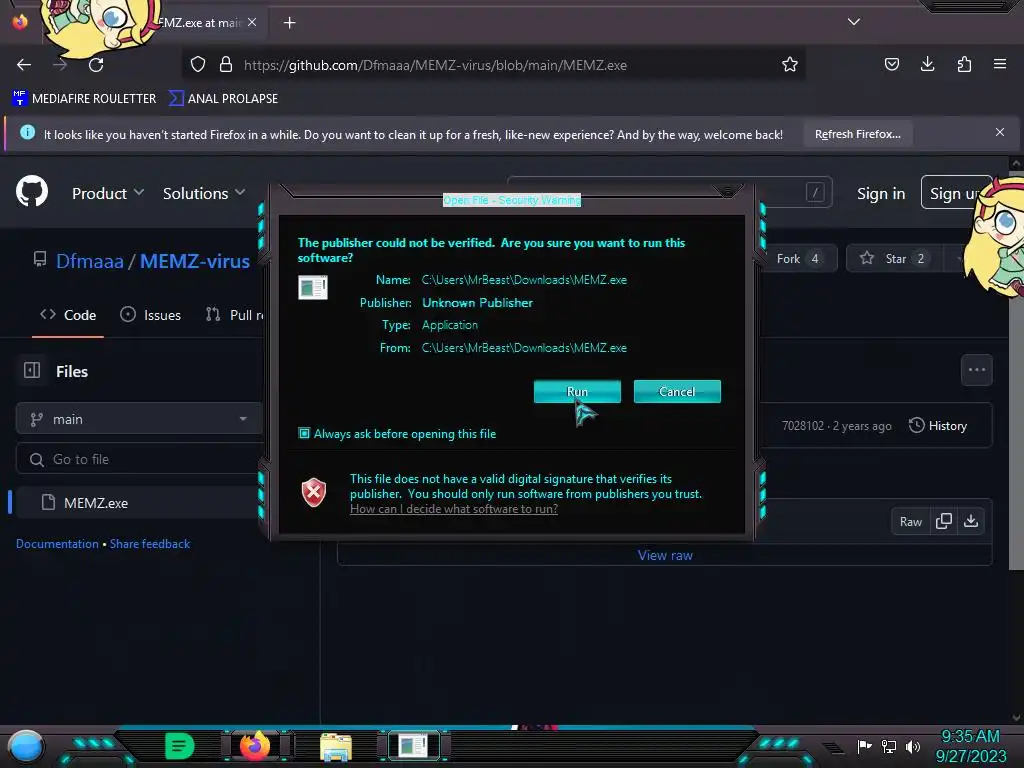
Task: Open the Firefox downloads panel
Action: point(927,64)
